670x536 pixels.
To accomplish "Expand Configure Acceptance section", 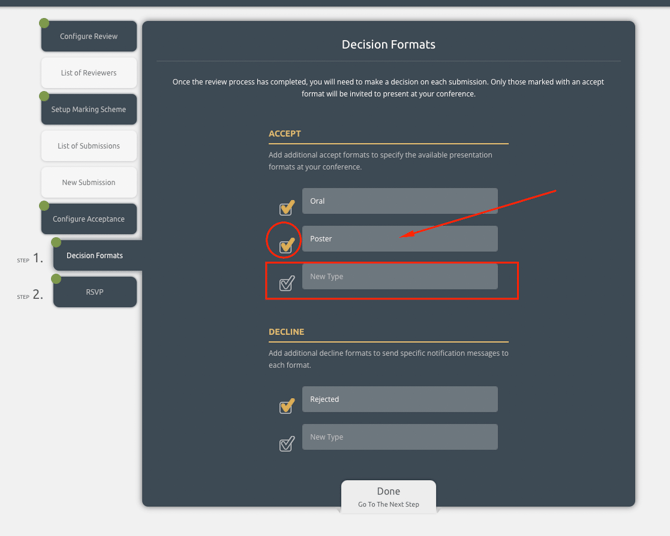I will 89,219.
